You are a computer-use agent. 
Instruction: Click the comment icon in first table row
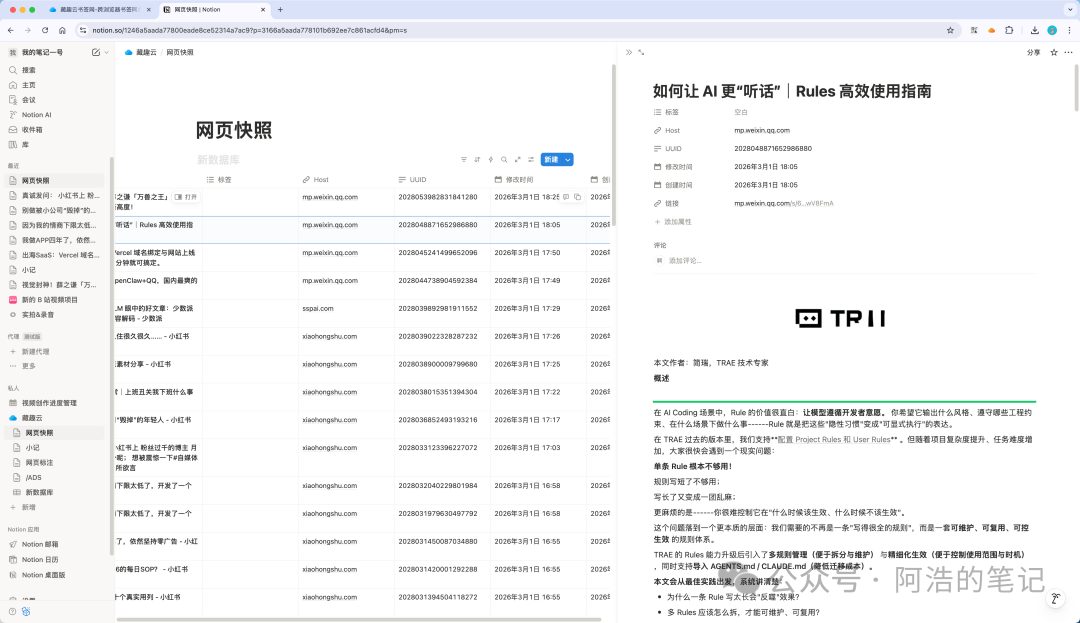click(x=566, y=197)
